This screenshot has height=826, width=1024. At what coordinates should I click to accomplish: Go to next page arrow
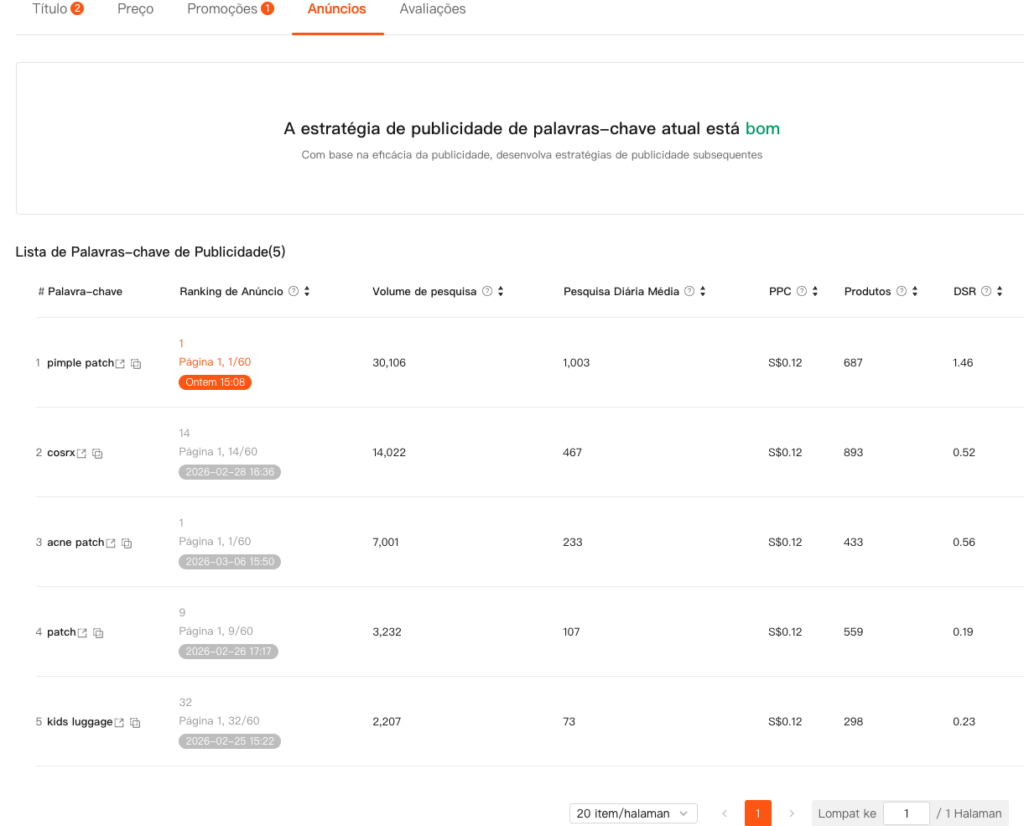792,814
